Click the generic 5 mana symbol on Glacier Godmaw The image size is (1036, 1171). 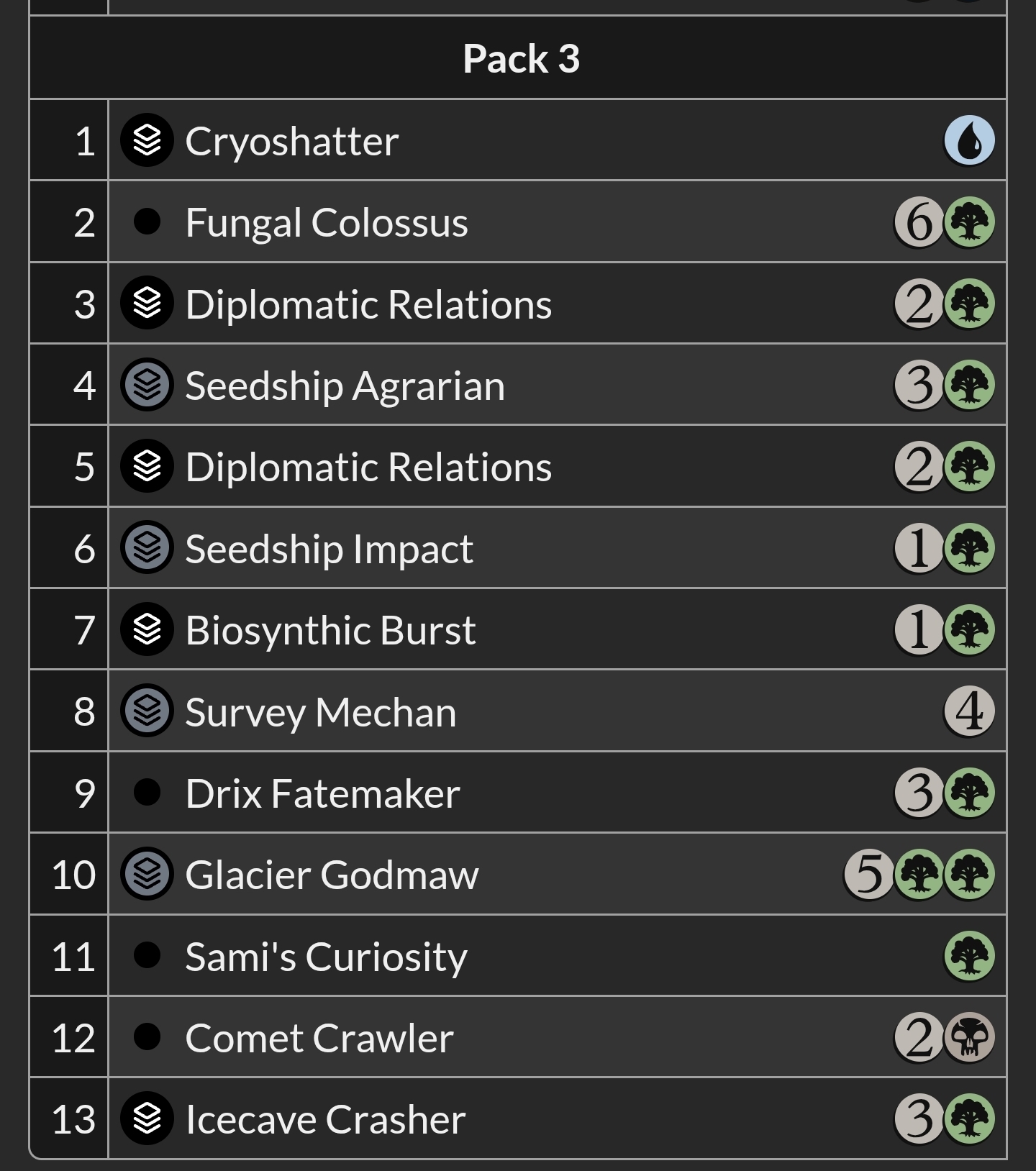(x=868, y=875)
